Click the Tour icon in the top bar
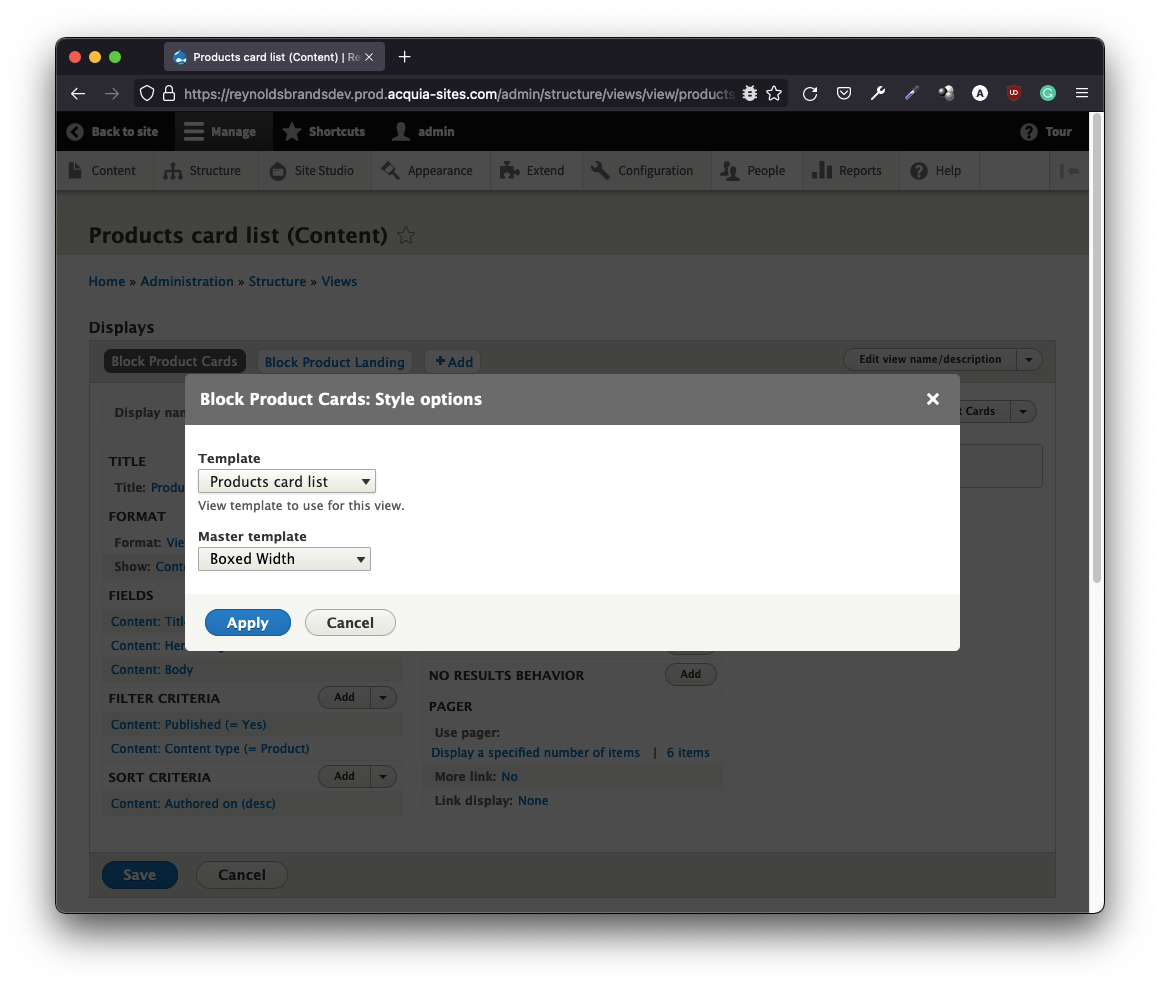This screenshot has height=987, width=1160. click(1028, 131)
